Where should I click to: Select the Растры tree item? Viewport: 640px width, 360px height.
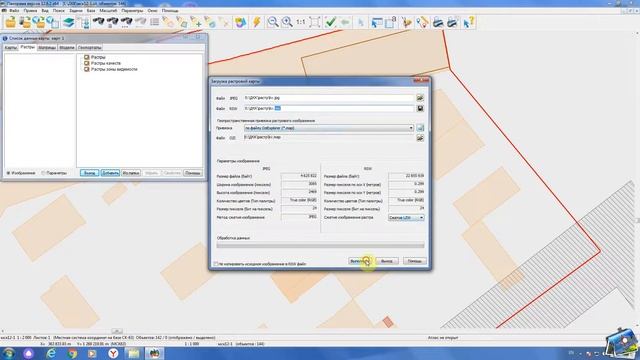pyautogui.click(x=98, y=57)
